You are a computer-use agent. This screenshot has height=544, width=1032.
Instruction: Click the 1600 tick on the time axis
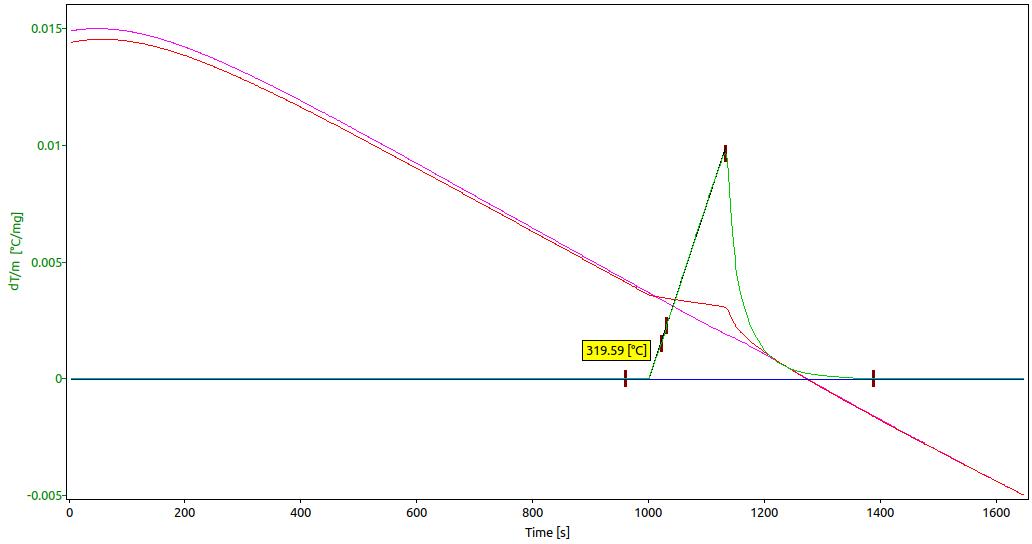click(996, 513)
